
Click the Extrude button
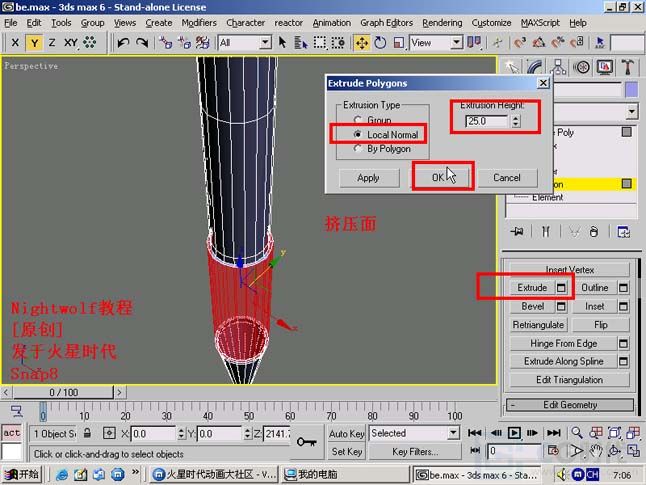pyautogui.click(x=532, y=288)
